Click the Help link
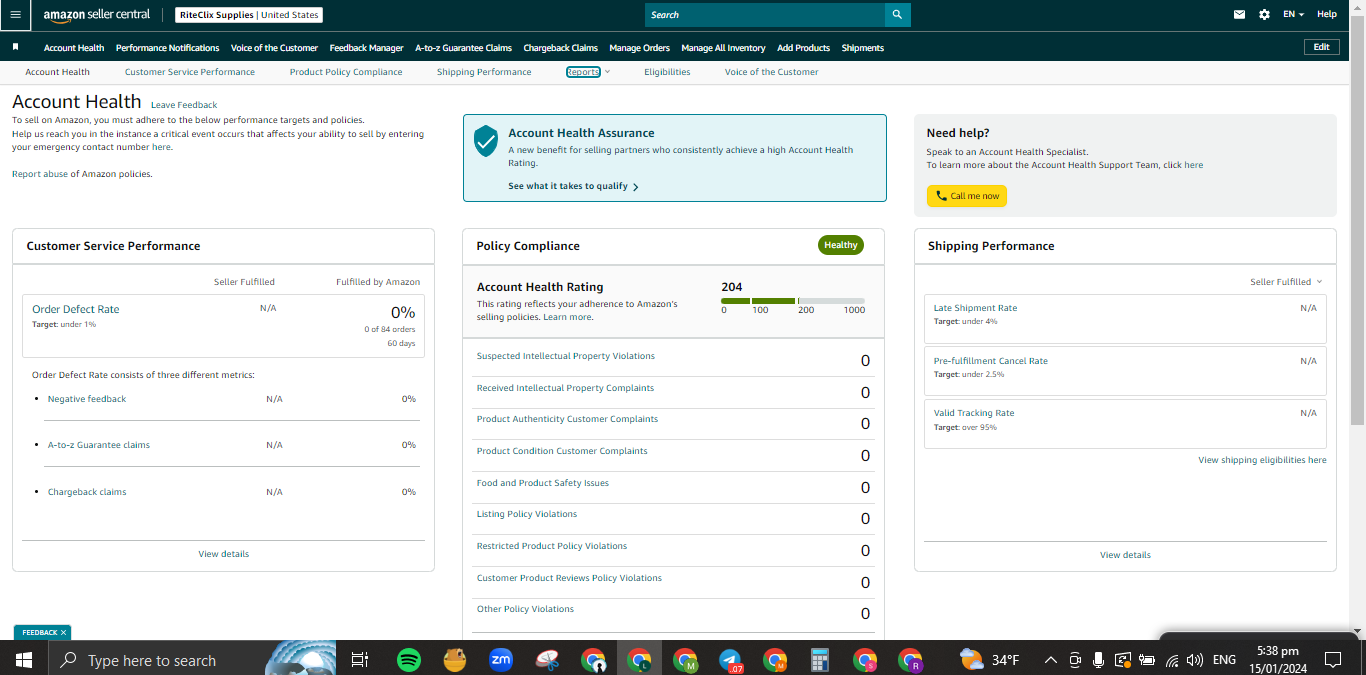1366x675 pixels. pos(1327,15)
